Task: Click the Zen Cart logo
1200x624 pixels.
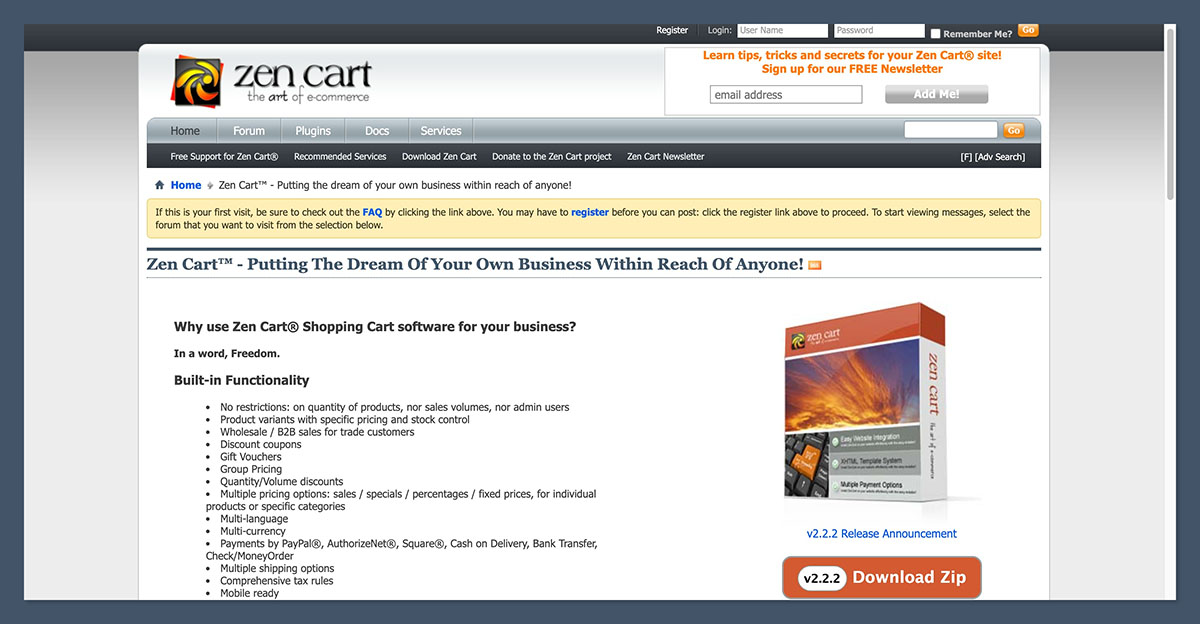Action: tap(271, 82)
